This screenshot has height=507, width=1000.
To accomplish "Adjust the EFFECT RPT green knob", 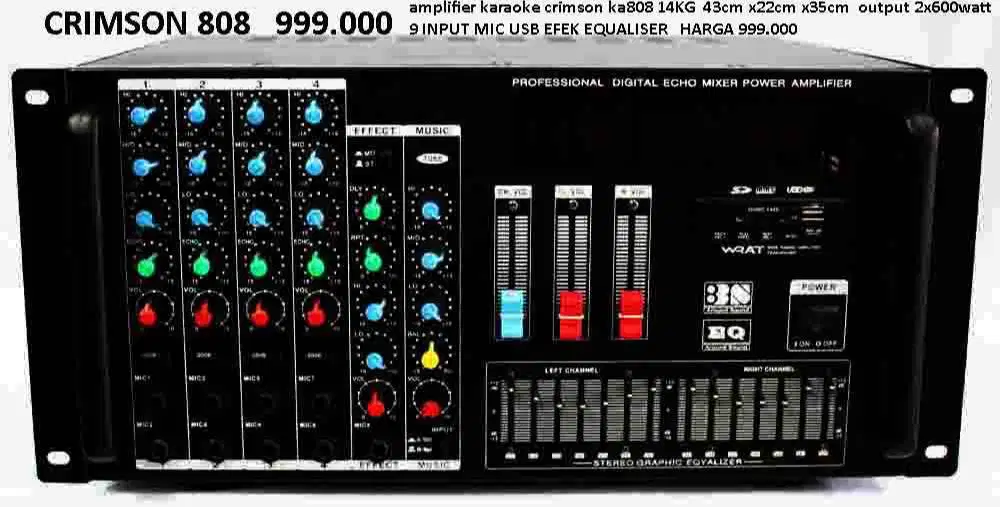I will (x=373, y=260).
